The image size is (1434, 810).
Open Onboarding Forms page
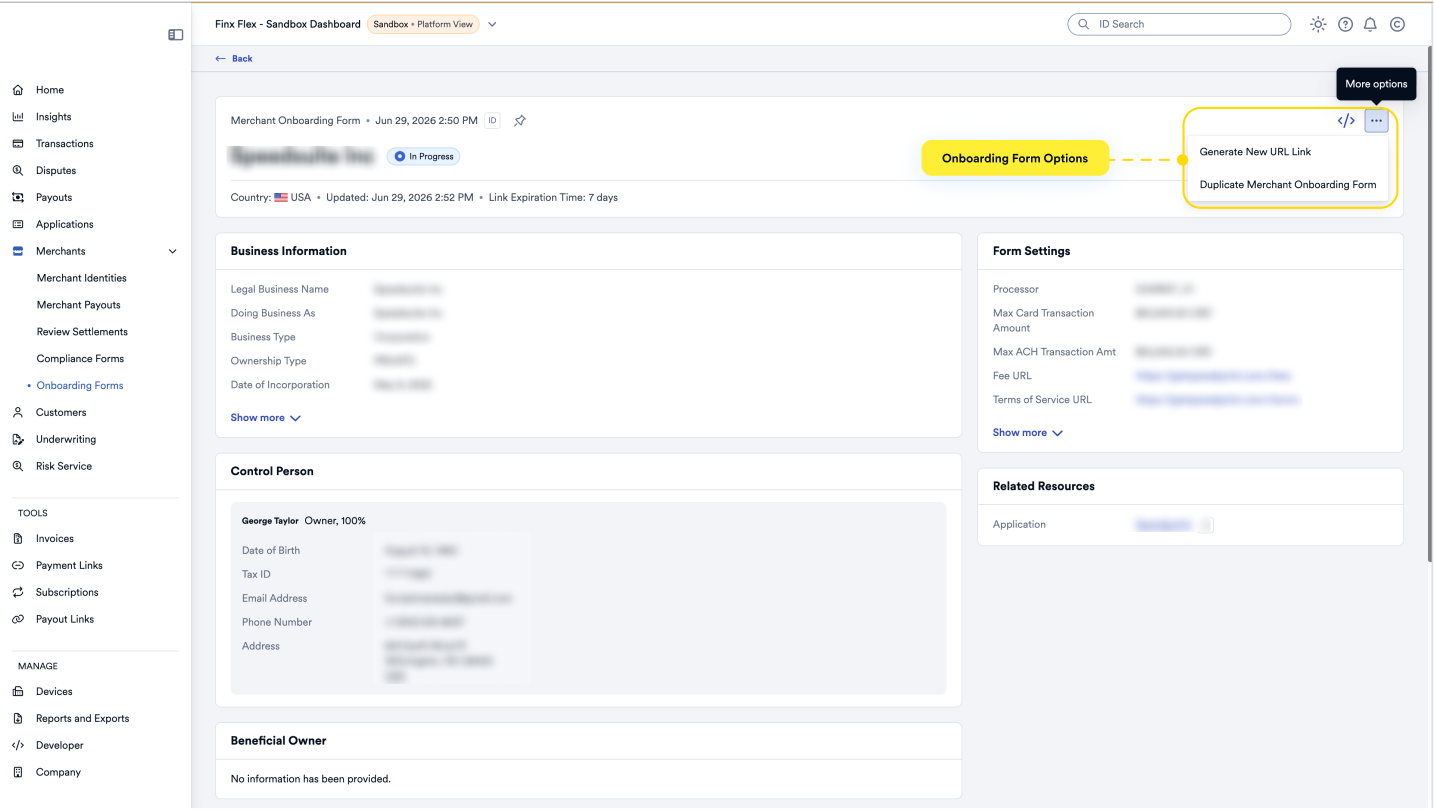[x=80, y=386]
